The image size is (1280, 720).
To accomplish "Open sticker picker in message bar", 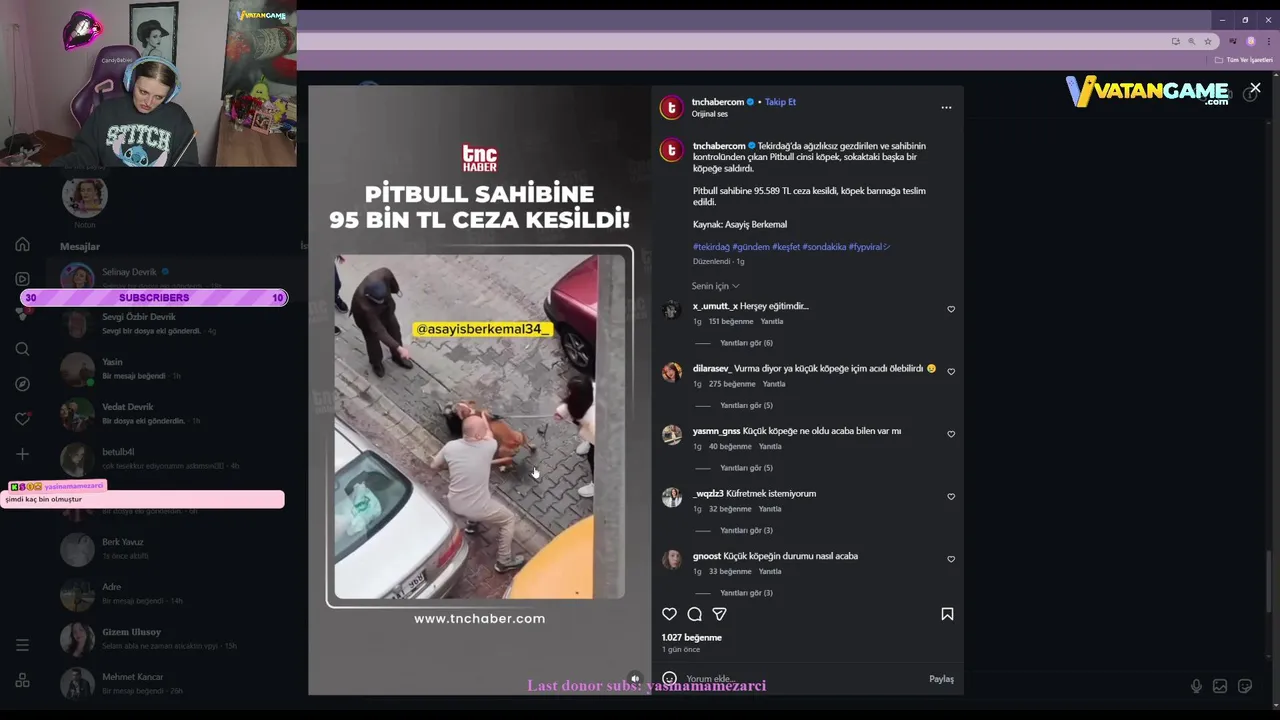I will click(x=1245, y=686).
